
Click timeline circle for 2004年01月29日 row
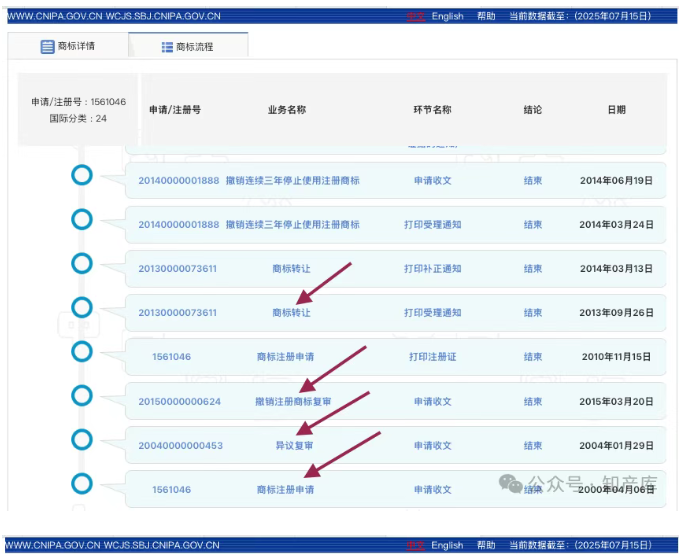click(x=82, y=440)
